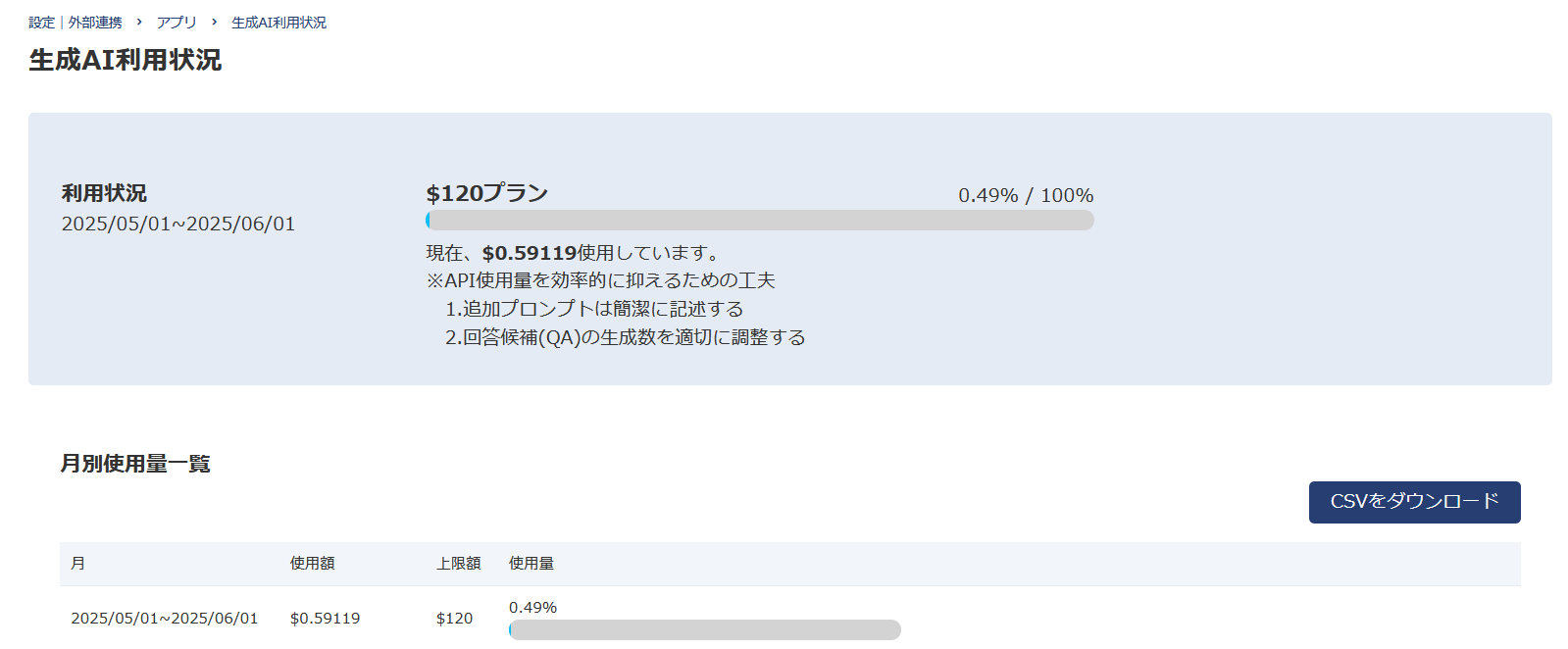Open the 外部連携 breadcrumb link
Image resolution: width=1568 pixels, height=649 pixels.
[95, 23]
